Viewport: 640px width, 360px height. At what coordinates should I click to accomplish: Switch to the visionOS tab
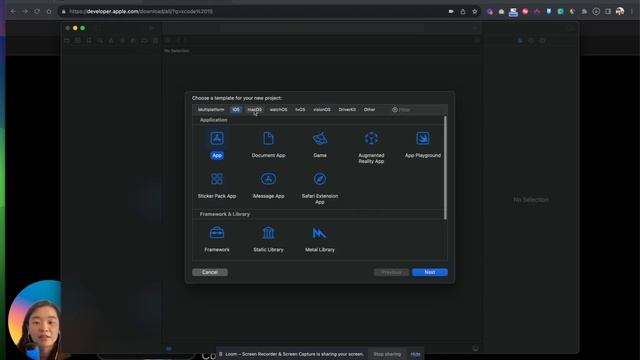(x=322, y=109)
